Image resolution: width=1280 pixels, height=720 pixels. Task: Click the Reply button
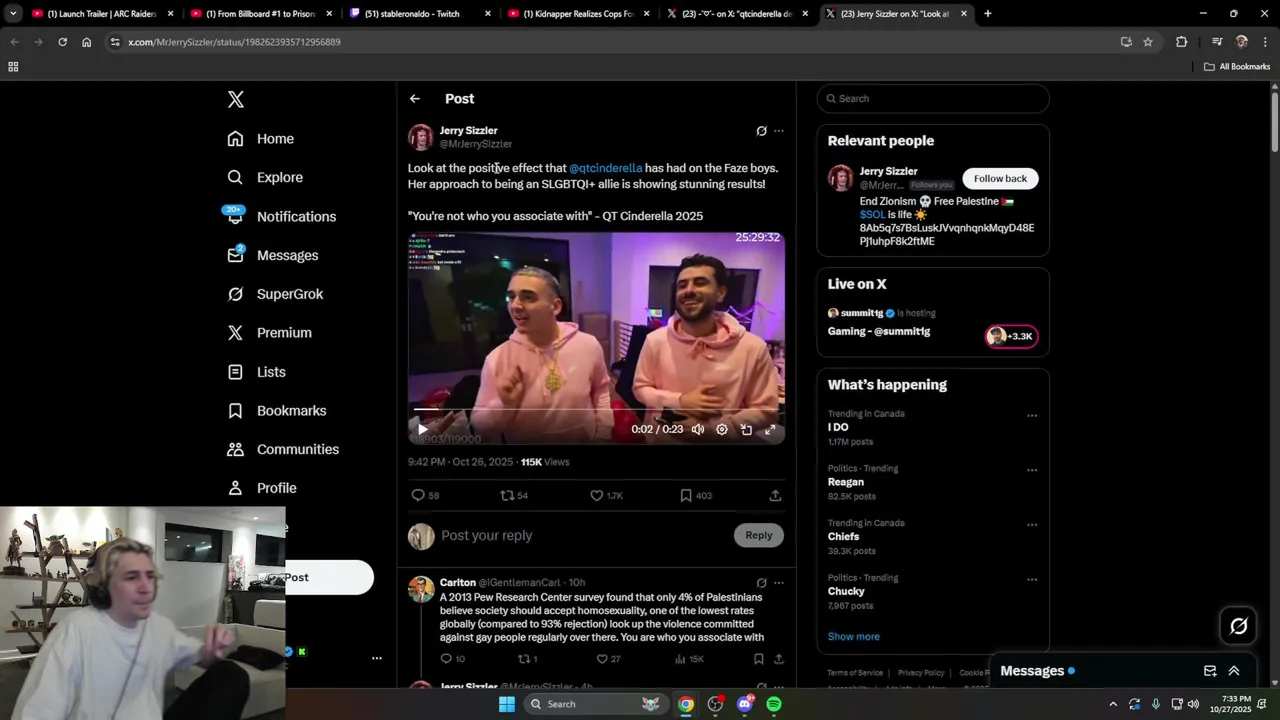(x=759, y=535)
